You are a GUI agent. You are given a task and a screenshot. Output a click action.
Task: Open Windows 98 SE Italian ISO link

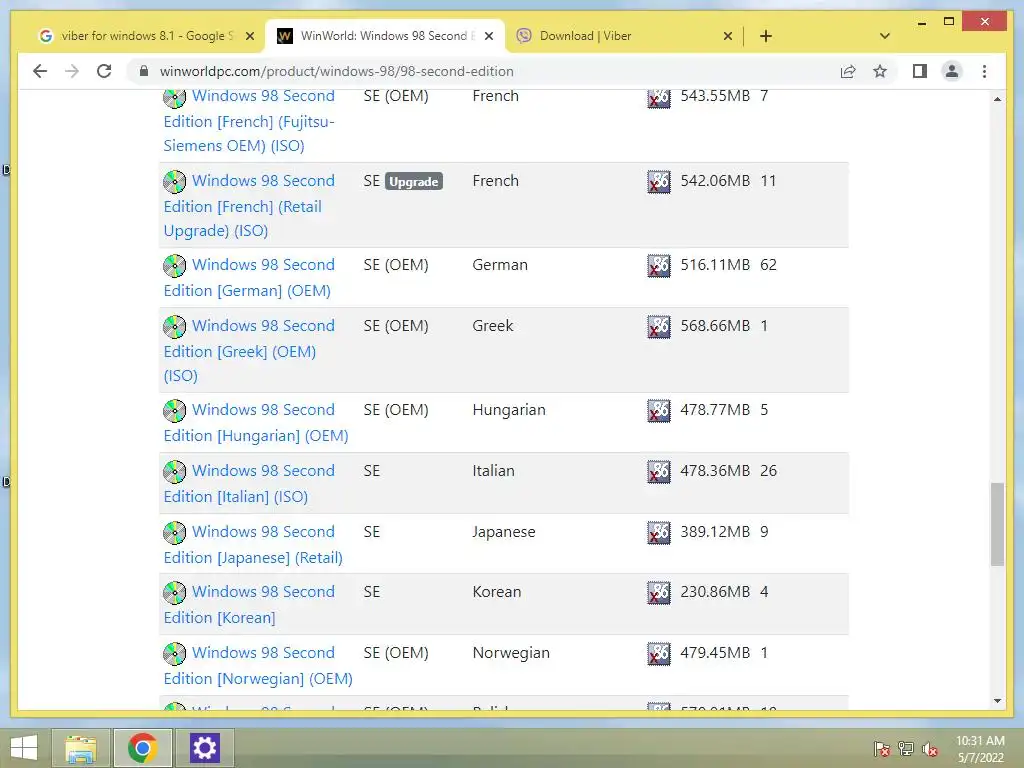[249, 483]
